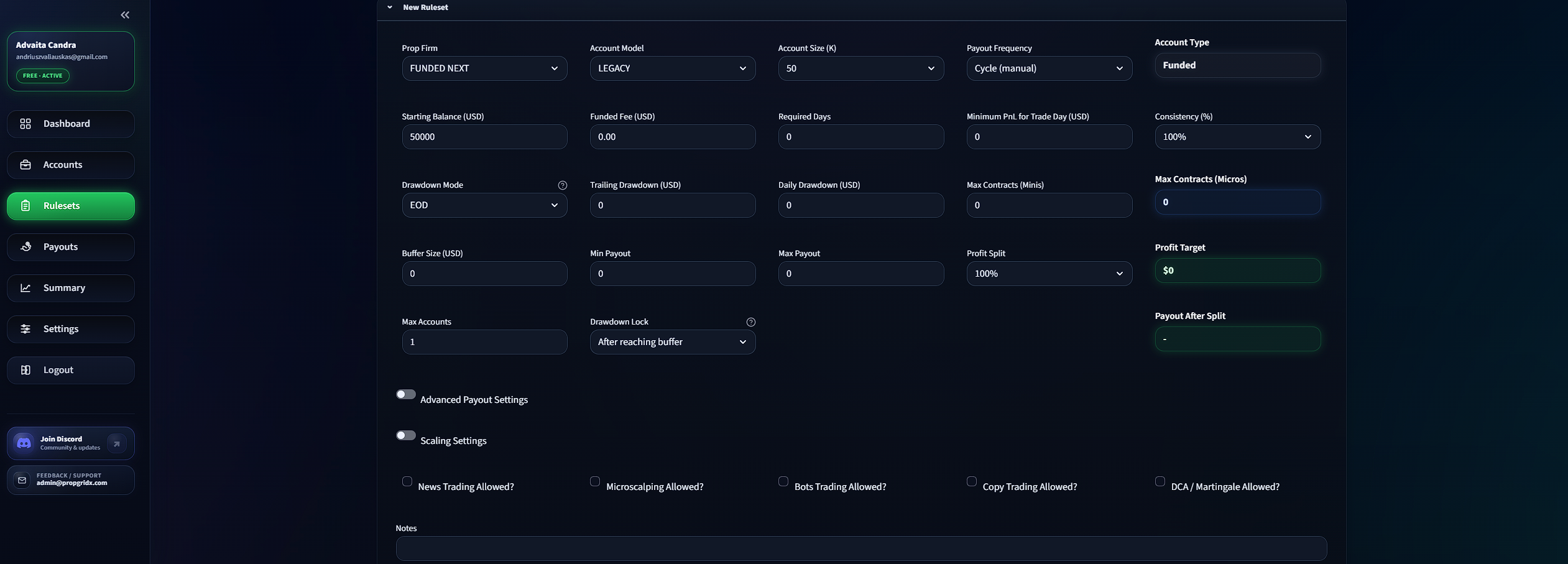Click the Accounts briefcase icon
Image resolution: width=1568 pixels, height=564 pixels.
click(x=25, y=165)
